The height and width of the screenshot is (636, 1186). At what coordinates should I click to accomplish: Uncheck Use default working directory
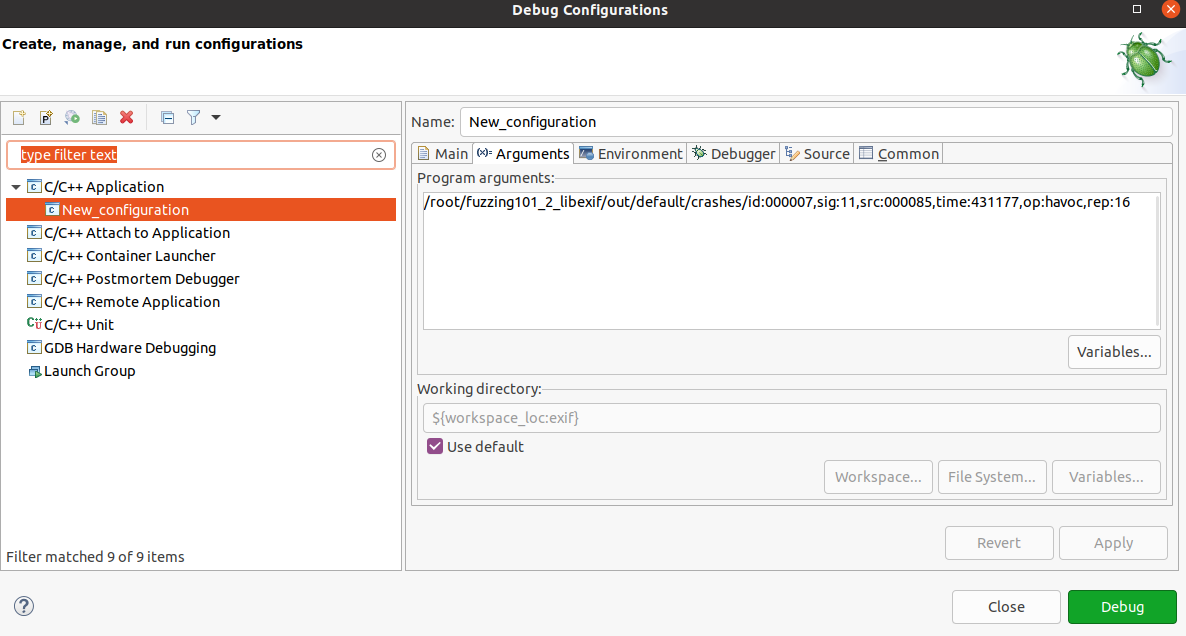coord(434,446)
